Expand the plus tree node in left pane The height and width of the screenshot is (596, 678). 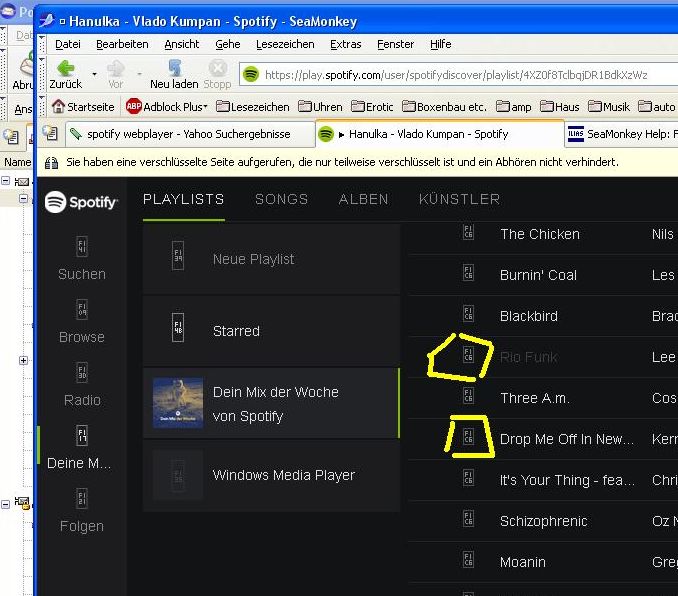[x=24, y=360]
